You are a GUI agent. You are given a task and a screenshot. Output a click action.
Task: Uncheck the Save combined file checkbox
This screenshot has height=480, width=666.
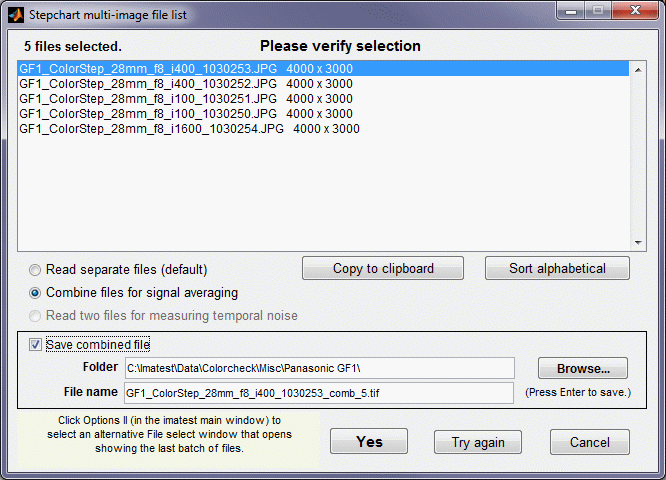coord(35,344)
